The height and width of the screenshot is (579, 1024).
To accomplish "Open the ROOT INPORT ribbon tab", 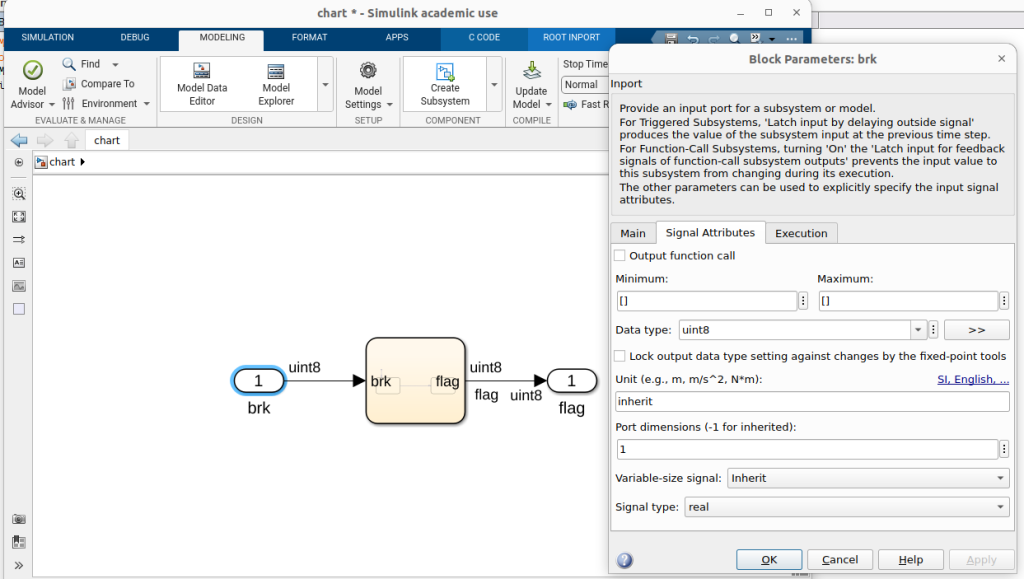I will coord(571,37).
